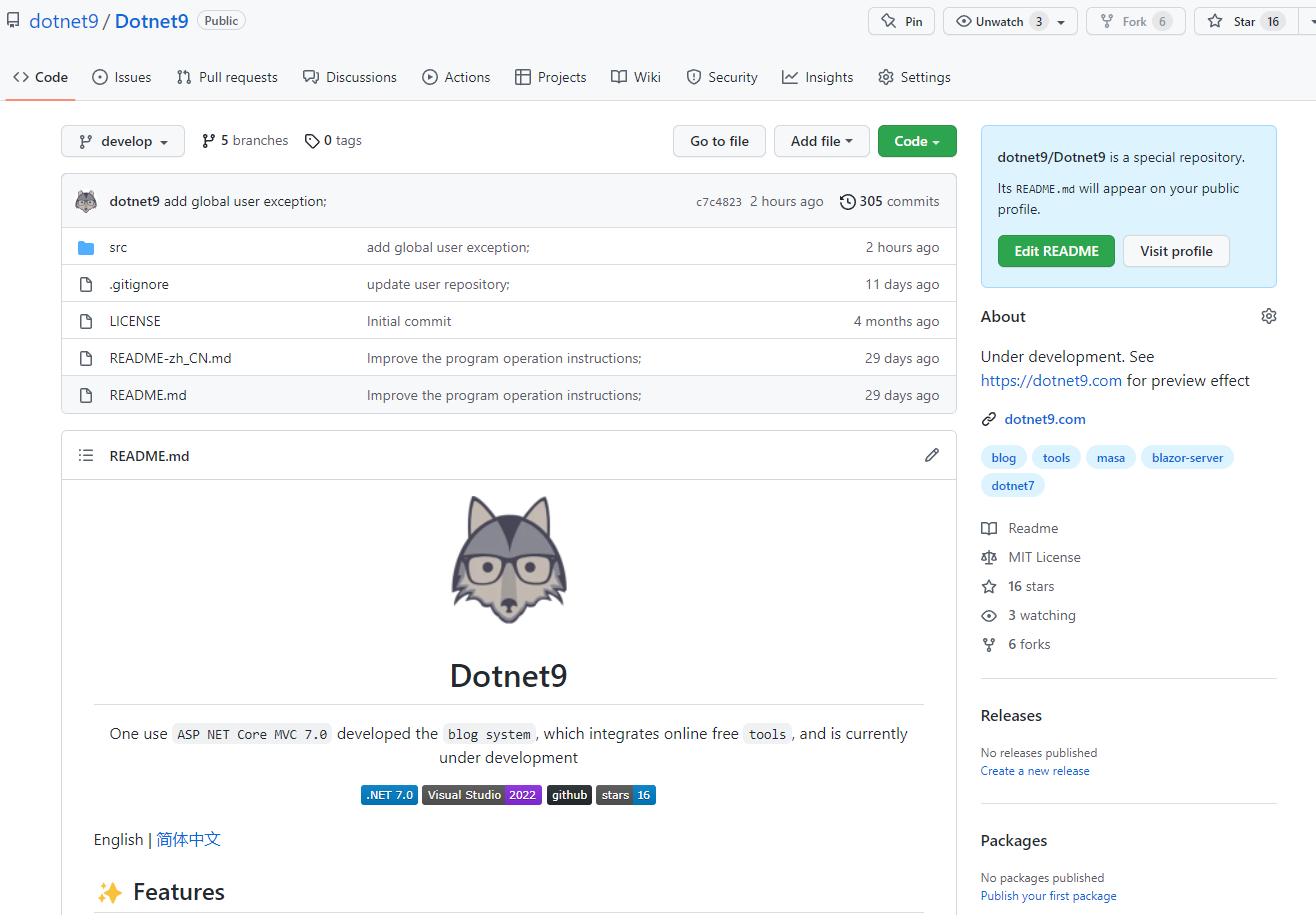Click the github badge in README
Image resolution: width=1316 pixels, height=915 pixels.
tap(569, 795)
